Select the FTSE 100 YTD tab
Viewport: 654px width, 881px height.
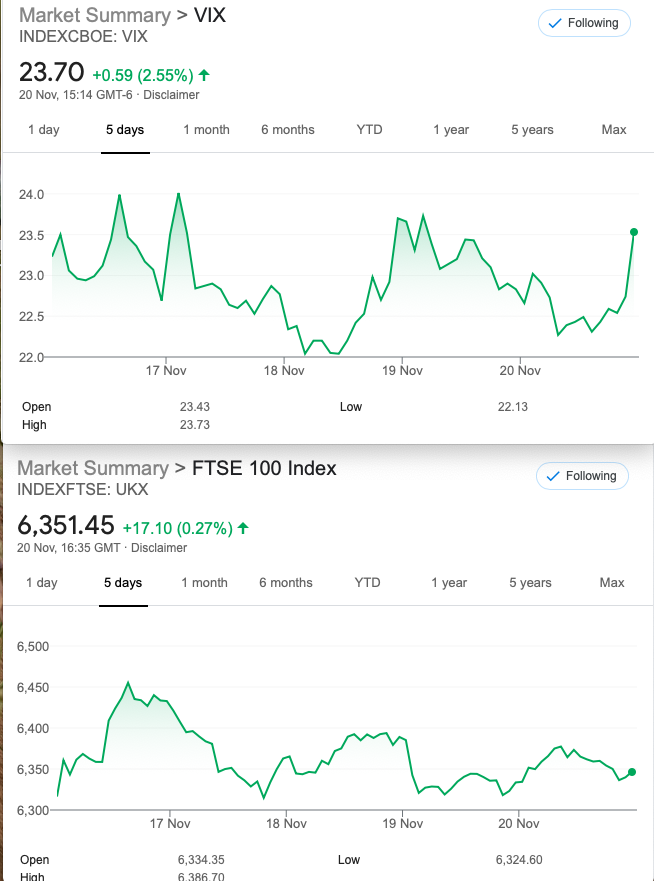click(367, 583)
